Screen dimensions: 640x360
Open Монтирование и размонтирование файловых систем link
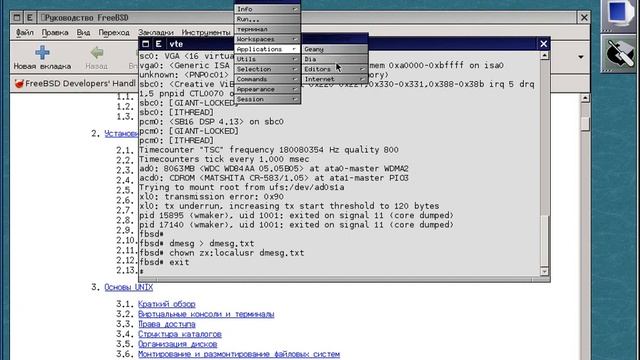tap(239, 354)
